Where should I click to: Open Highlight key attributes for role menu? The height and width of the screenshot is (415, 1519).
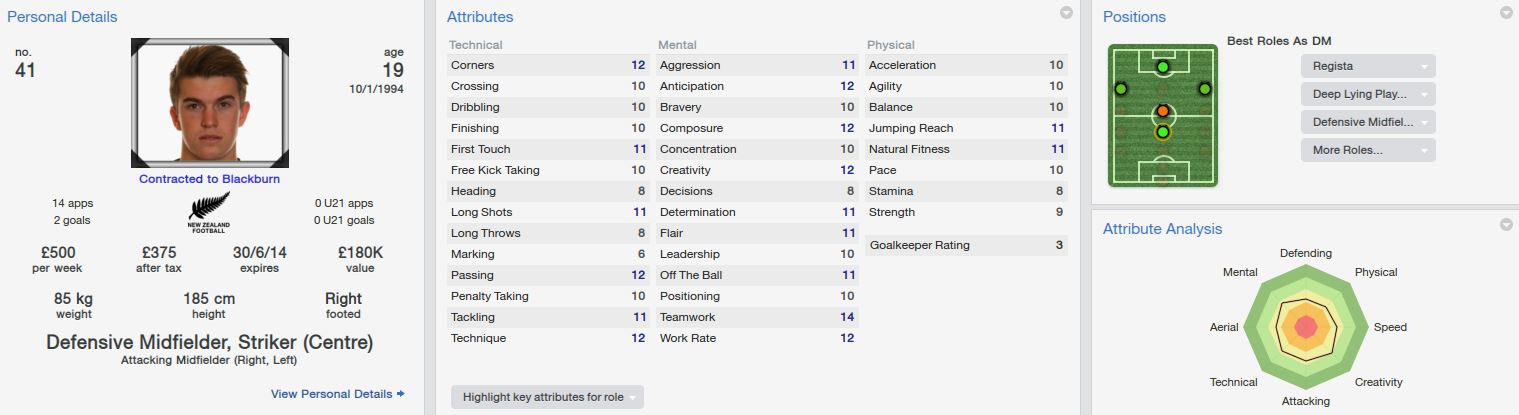pyautogui.click(x=547, y=397)
